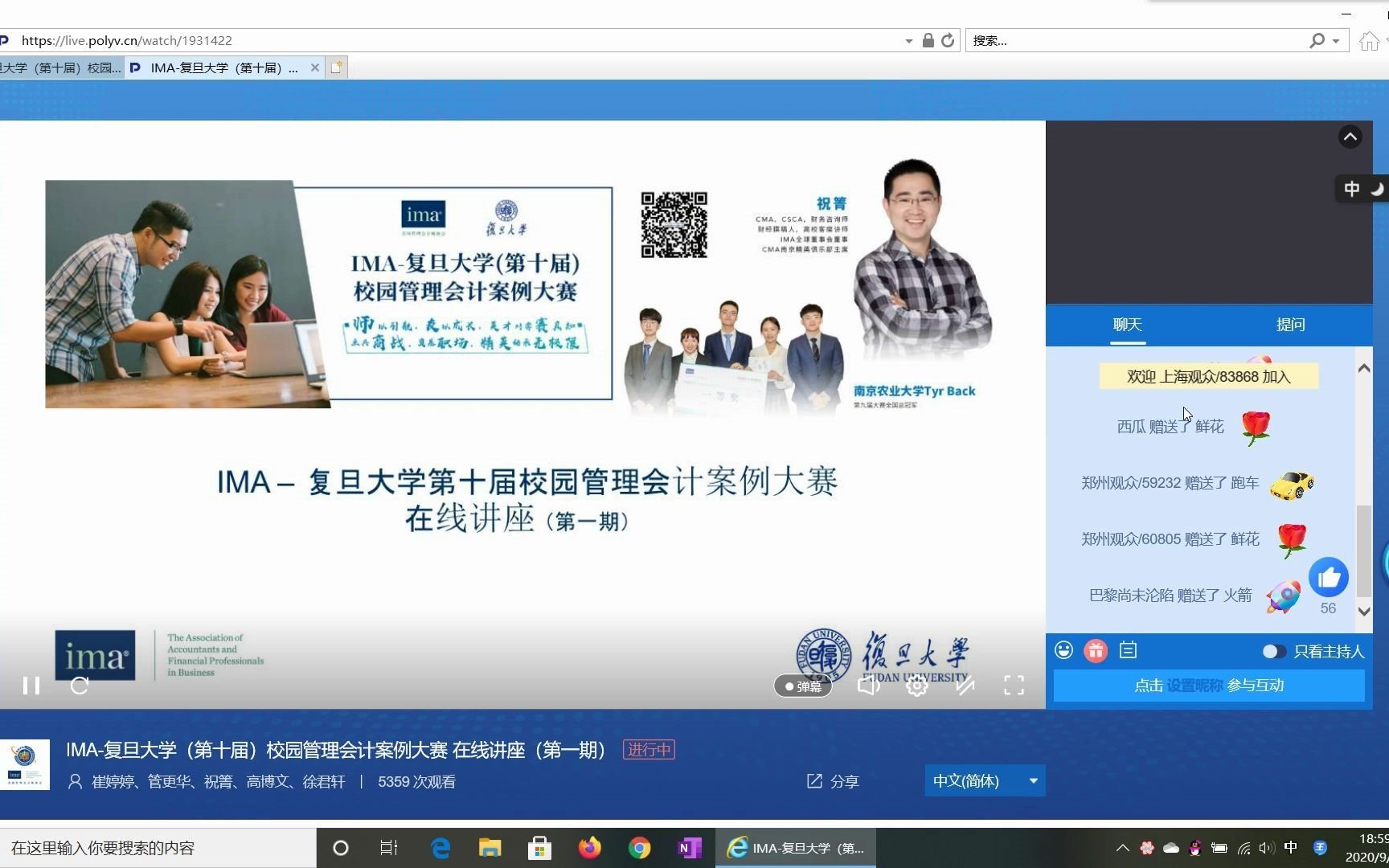Switch to the 提问 questions tab
This screenshot has width=1389, height=868.
point(1290,325)
